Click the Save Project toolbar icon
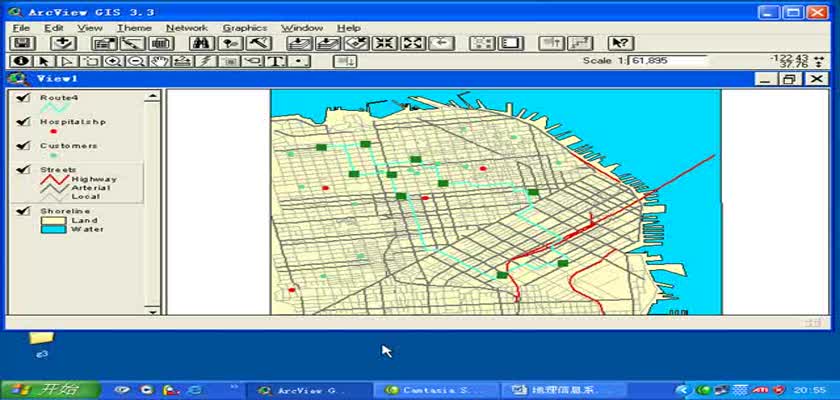Image resolution: width=840 pixels, height=400 pixels. [24, 43]
